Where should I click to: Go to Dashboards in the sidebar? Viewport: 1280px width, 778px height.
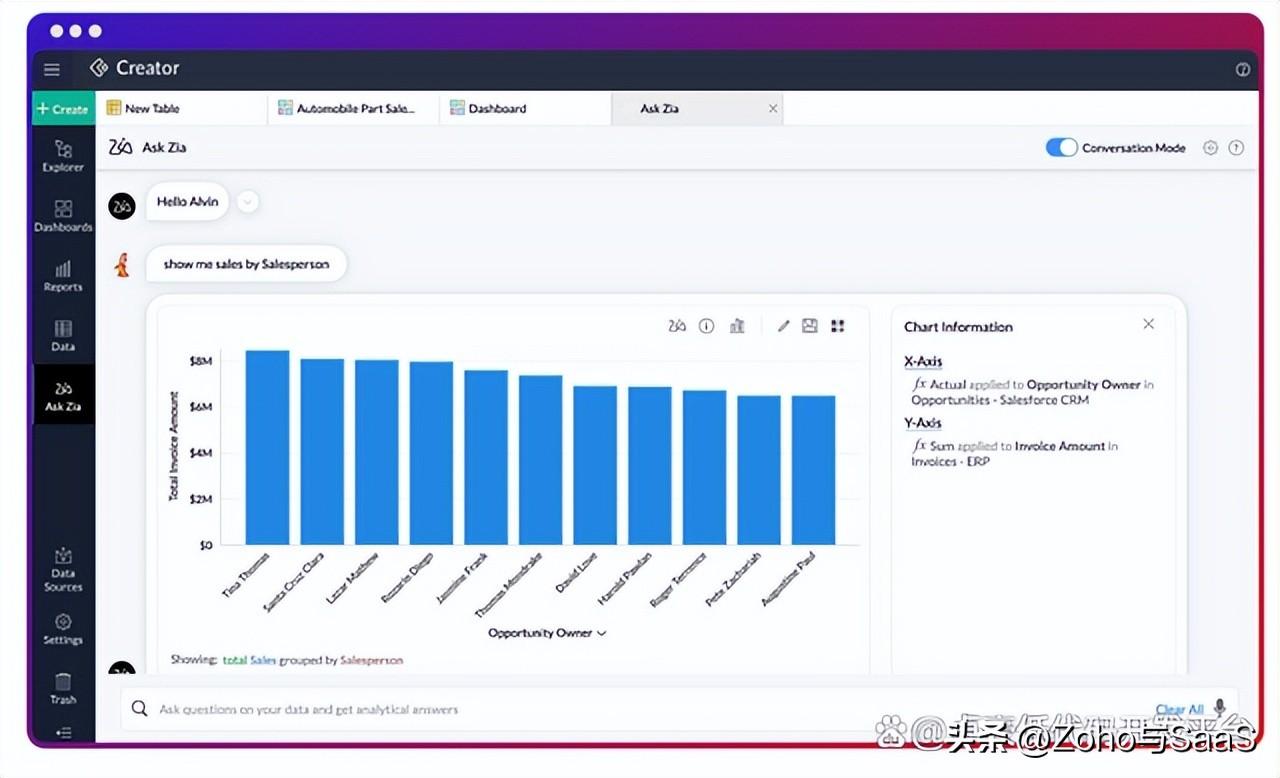pos(63,216)
